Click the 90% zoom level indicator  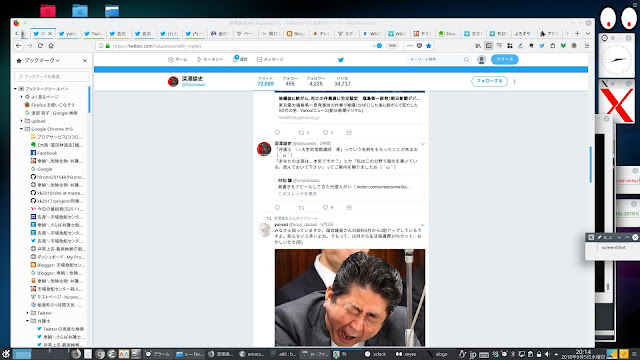392,46
